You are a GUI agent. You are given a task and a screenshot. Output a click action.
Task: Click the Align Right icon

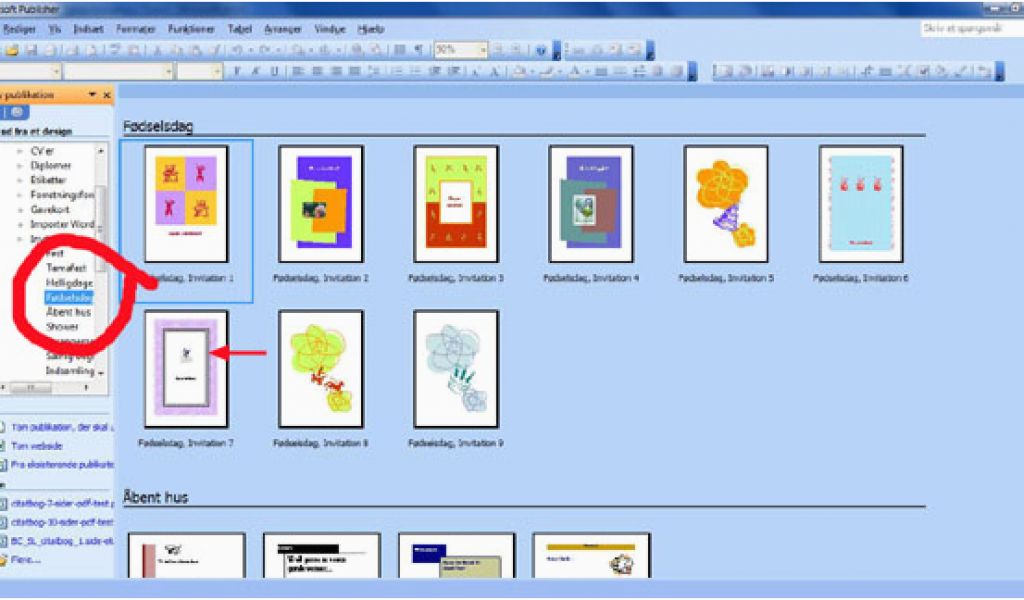tap(336, 71)
